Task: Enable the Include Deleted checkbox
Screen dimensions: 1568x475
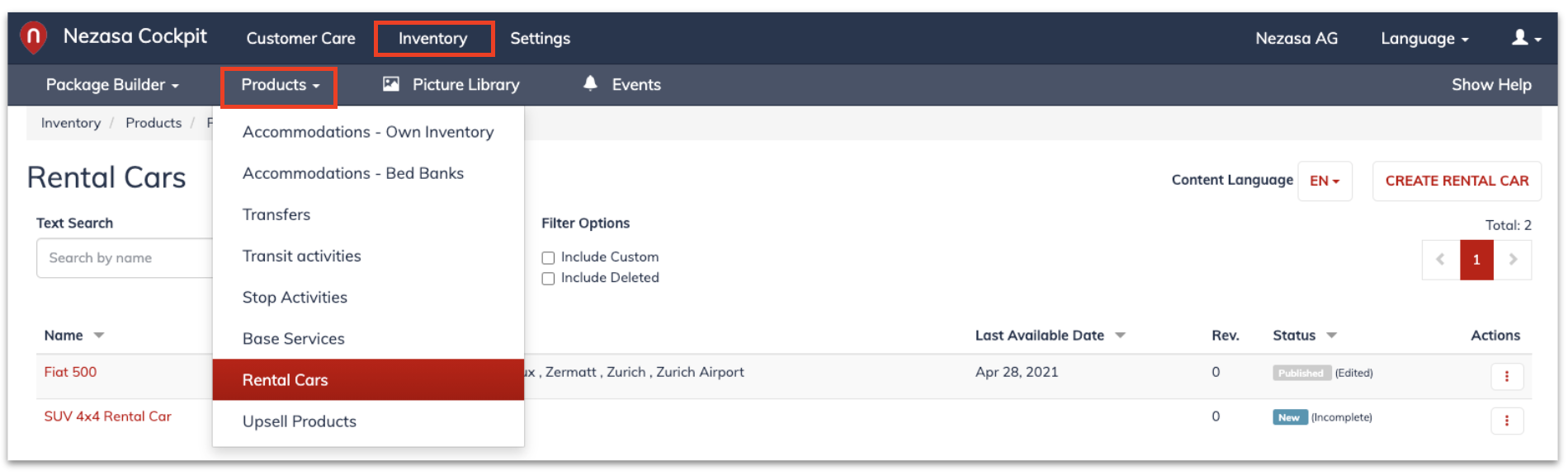Action: [548, 279]
